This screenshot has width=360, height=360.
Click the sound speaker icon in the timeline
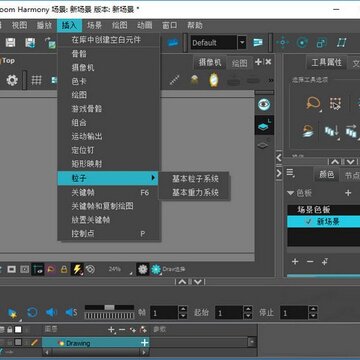point(51,312)
